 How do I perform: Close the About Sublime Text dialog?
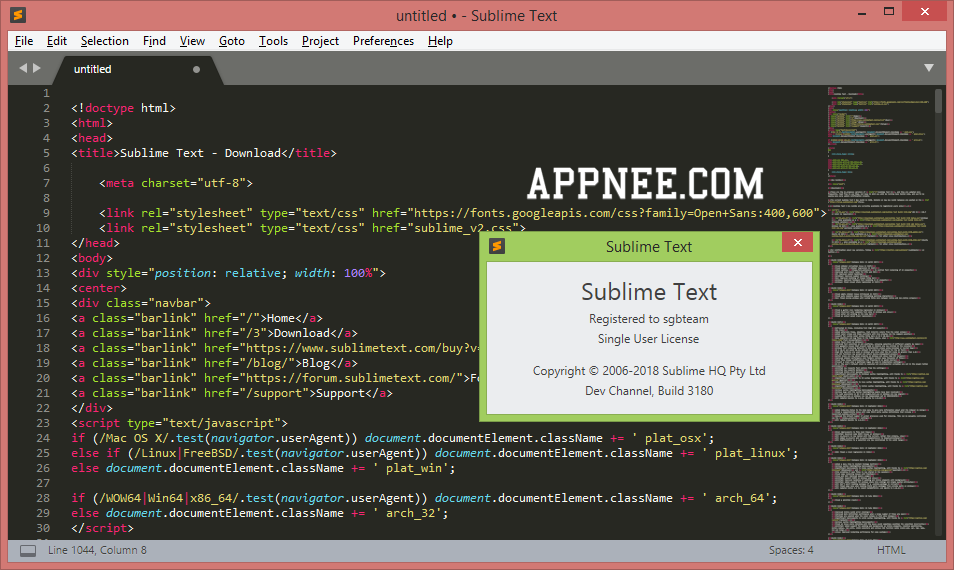[798, 243]
